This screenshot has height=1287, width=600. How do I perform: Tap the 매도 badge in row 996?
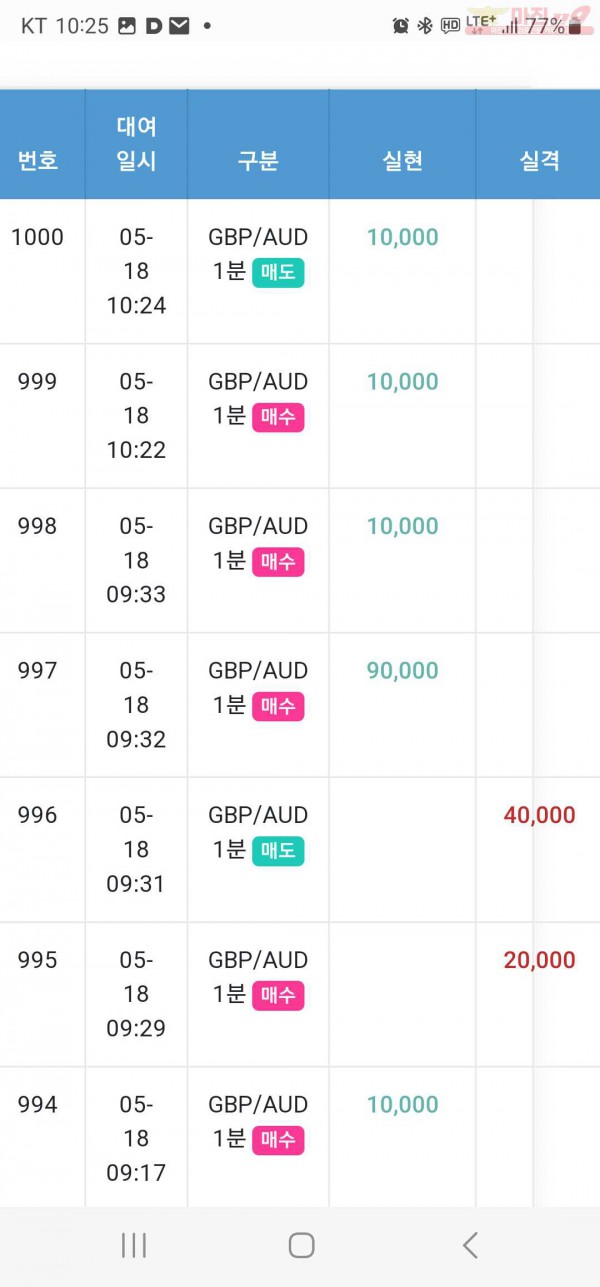[278, 851]
